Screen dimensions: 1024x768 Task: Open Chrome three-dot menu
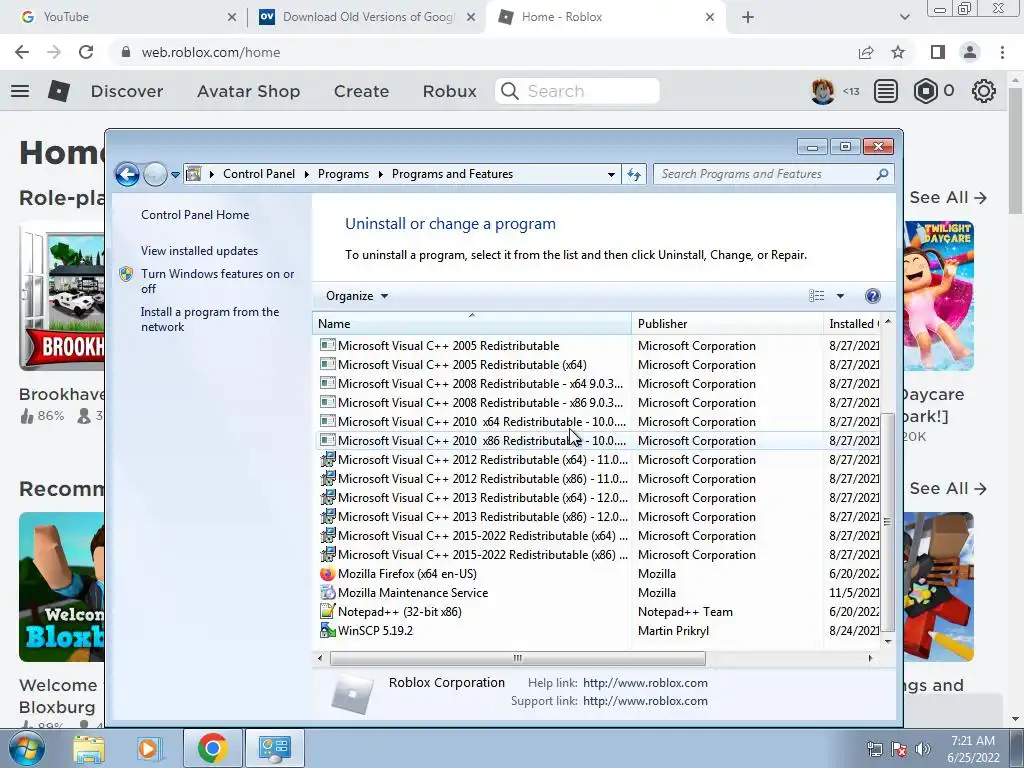point(1002,52)
